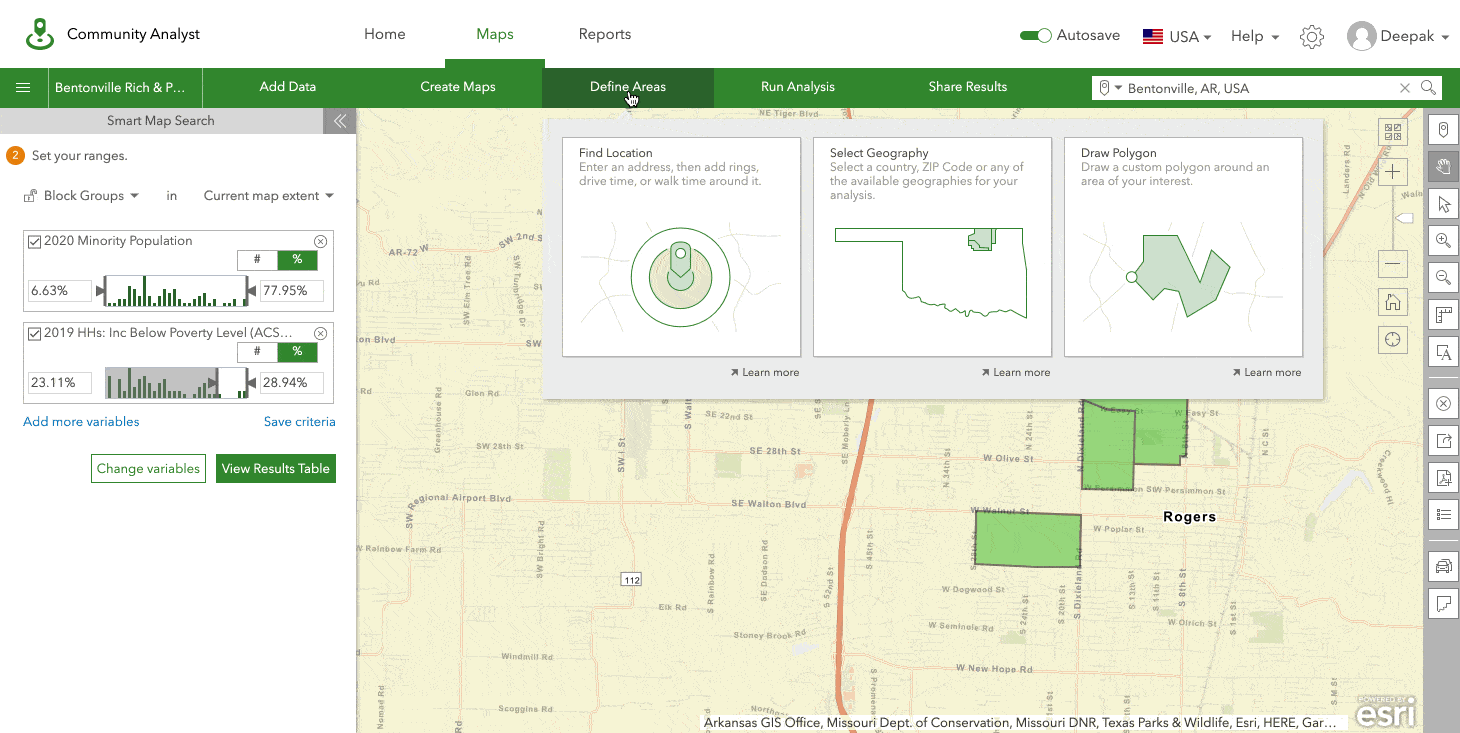The height and width of the screenshot is (733, 1460).
Task: Open the USA country dropdown
Action: [1177, 36]
